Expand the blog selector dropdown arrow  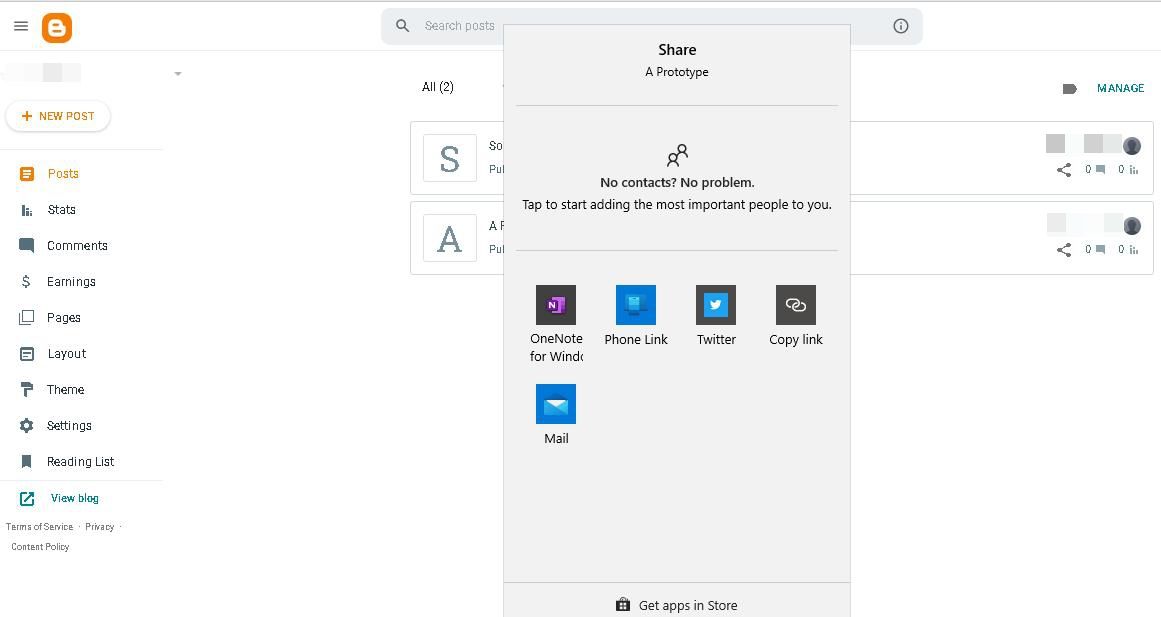coord(178,73)
